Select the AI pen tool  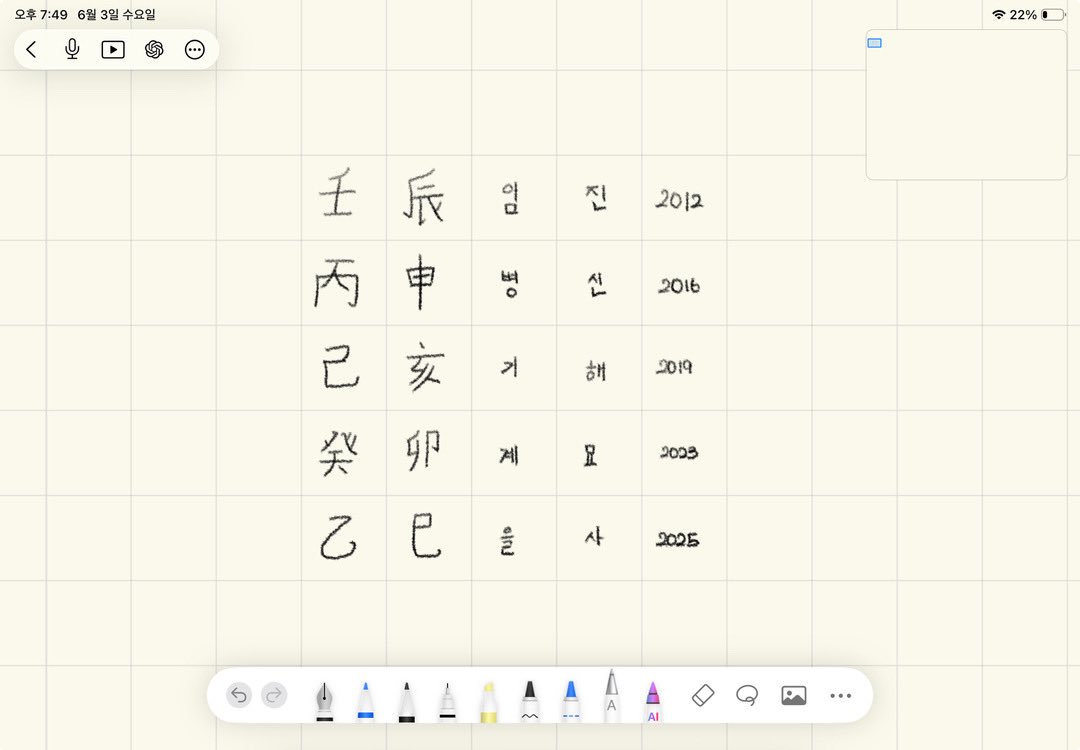click(x=652, y=700)
